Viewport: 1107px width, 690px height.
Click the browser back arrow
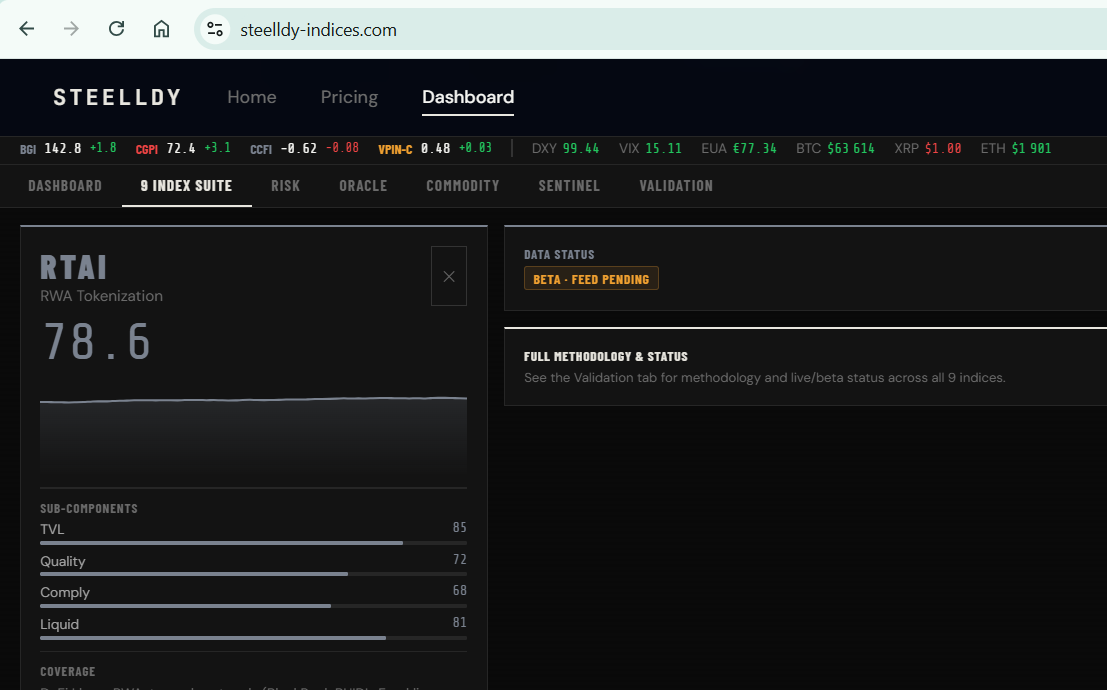[27, 29]
